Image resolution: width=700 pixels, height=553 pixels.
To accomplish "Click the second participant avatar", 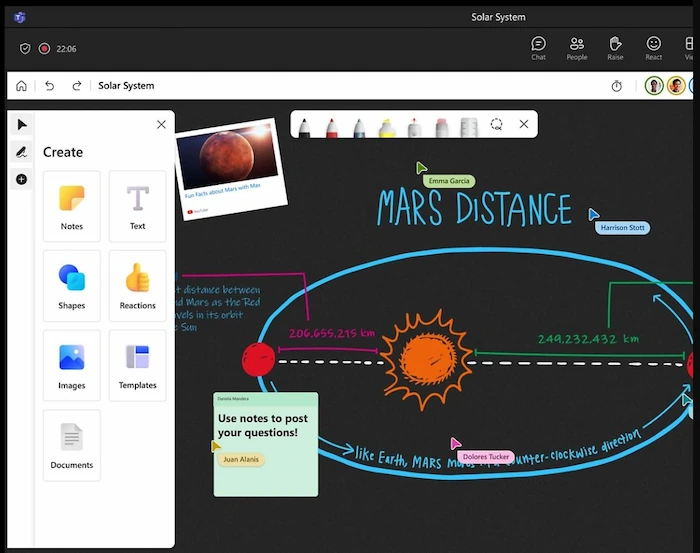I will click(676, 86).
